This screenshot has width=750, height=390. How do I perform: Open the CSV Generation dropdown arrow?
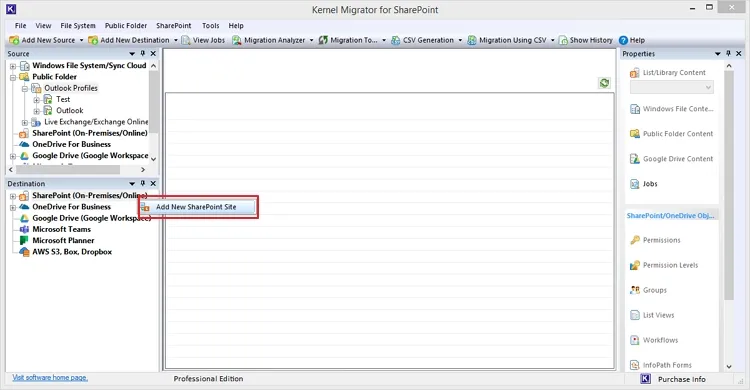[x=460, y=40]
